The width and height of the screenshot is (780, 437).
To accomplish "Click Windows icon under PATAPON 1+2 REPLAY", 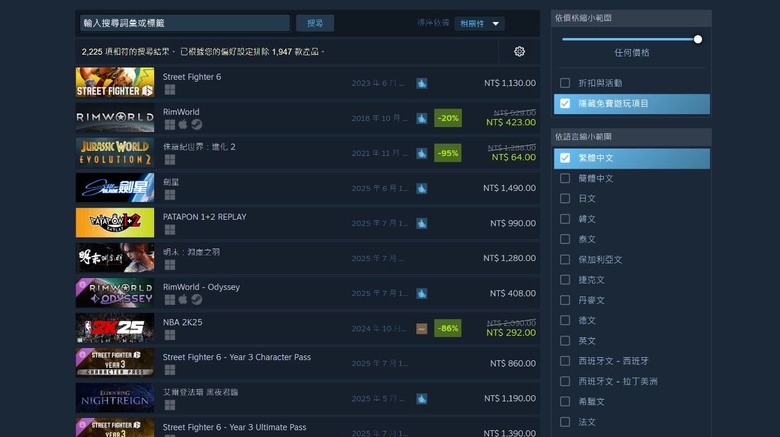I will point(170,229).
